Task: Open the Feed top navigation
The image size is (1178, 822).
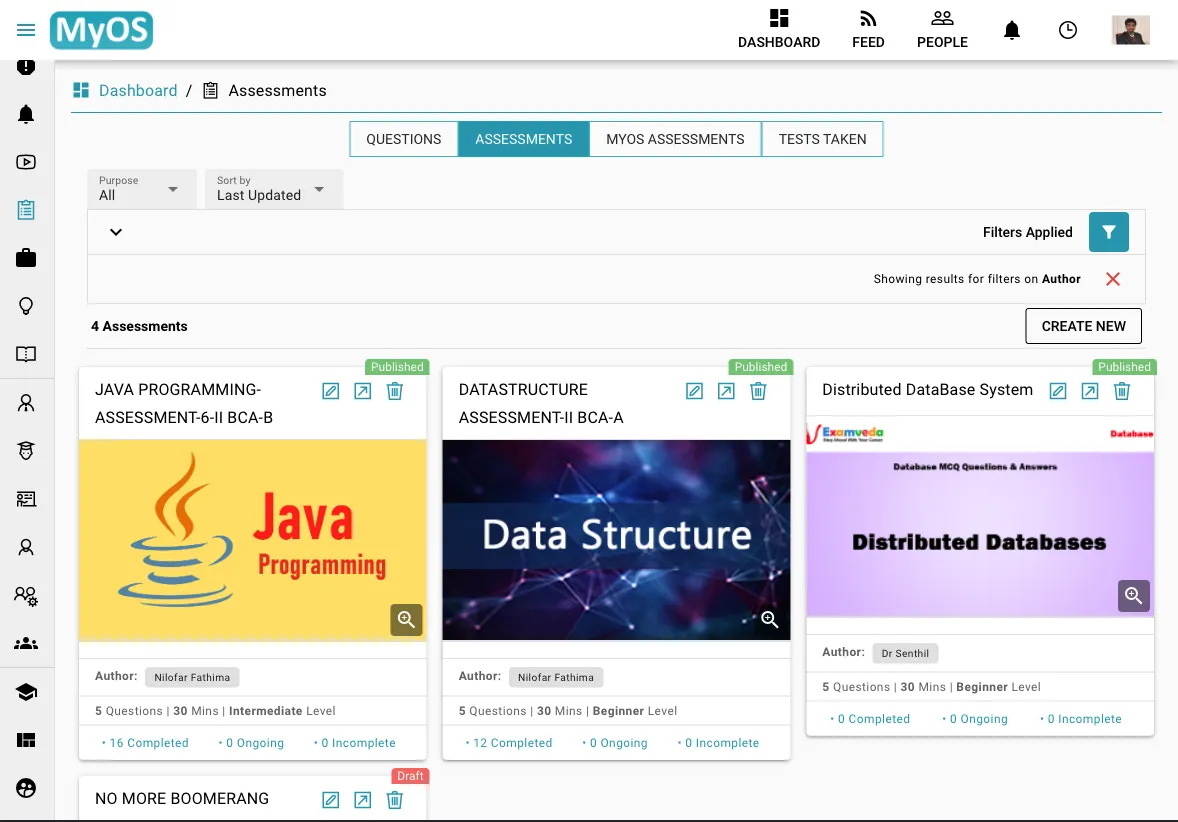Action: 868,29
